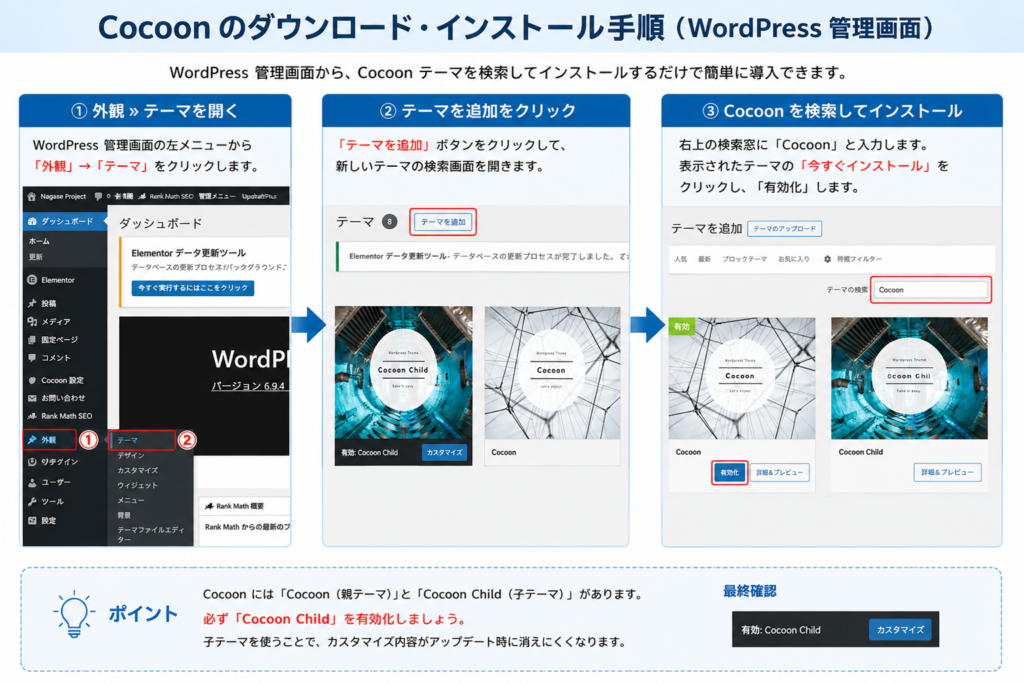
Task: Open カスタマイズ in the 外観 submenu
Action: pos(137,470)
